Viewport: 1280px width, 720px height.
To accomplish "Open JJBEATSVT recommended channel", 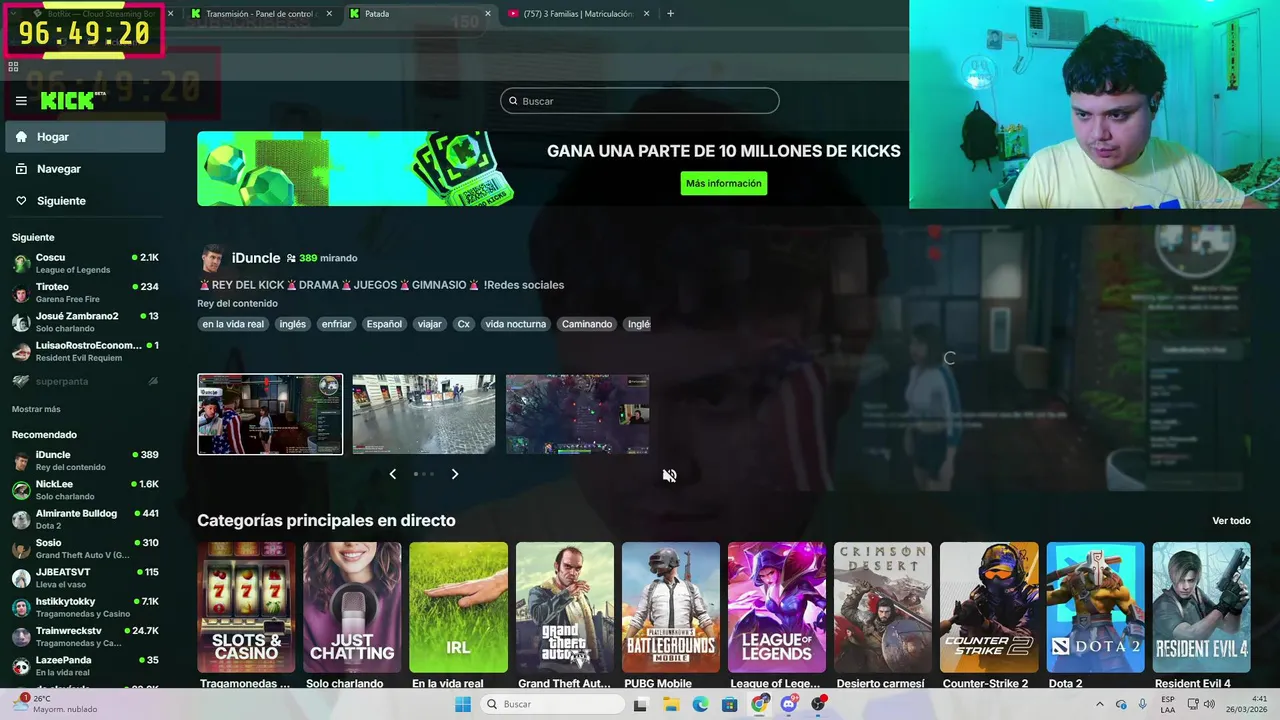I will [x=85, y=578].
